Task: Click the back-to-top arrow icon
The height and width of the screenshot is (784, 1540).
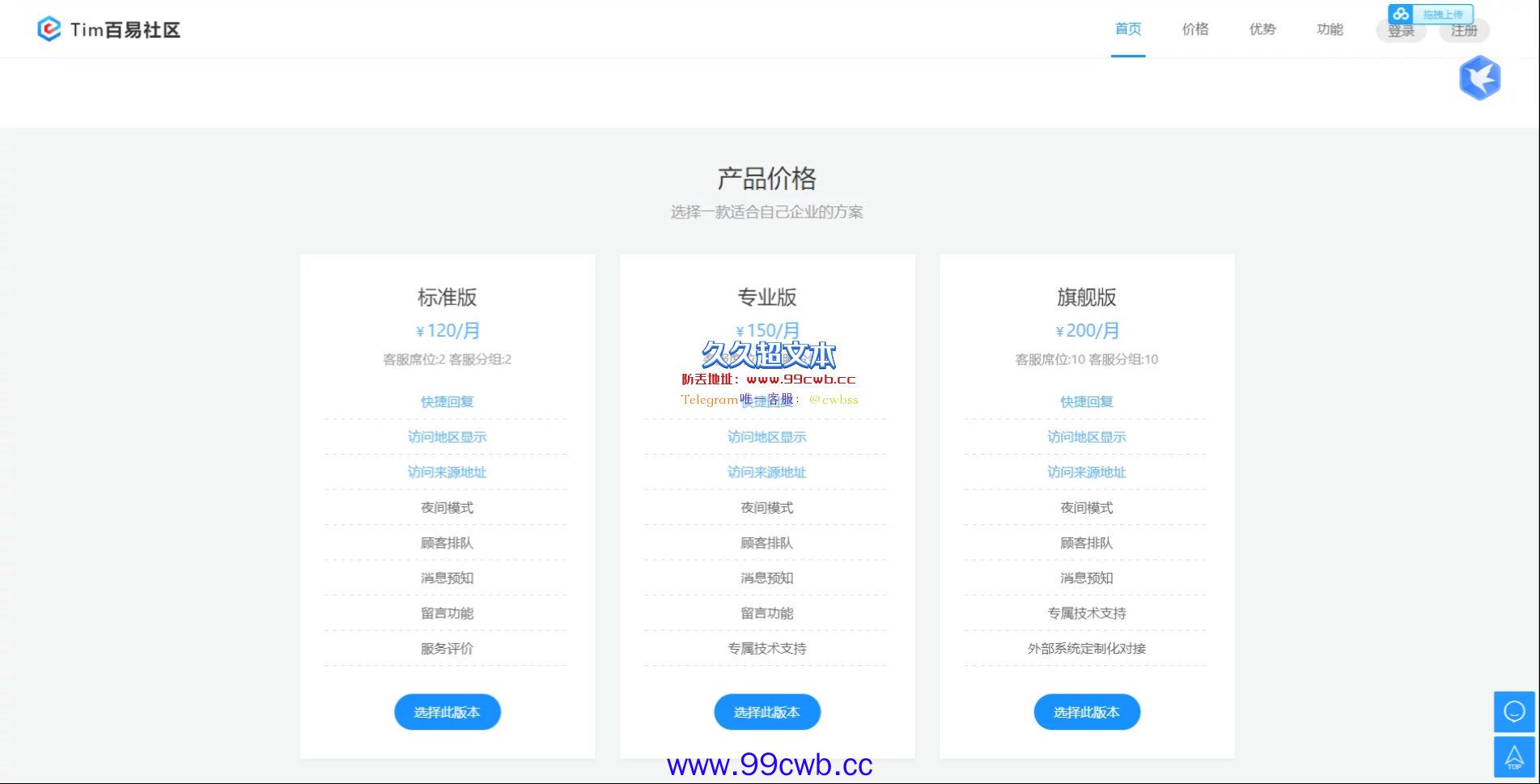Action: [1514, 756]
